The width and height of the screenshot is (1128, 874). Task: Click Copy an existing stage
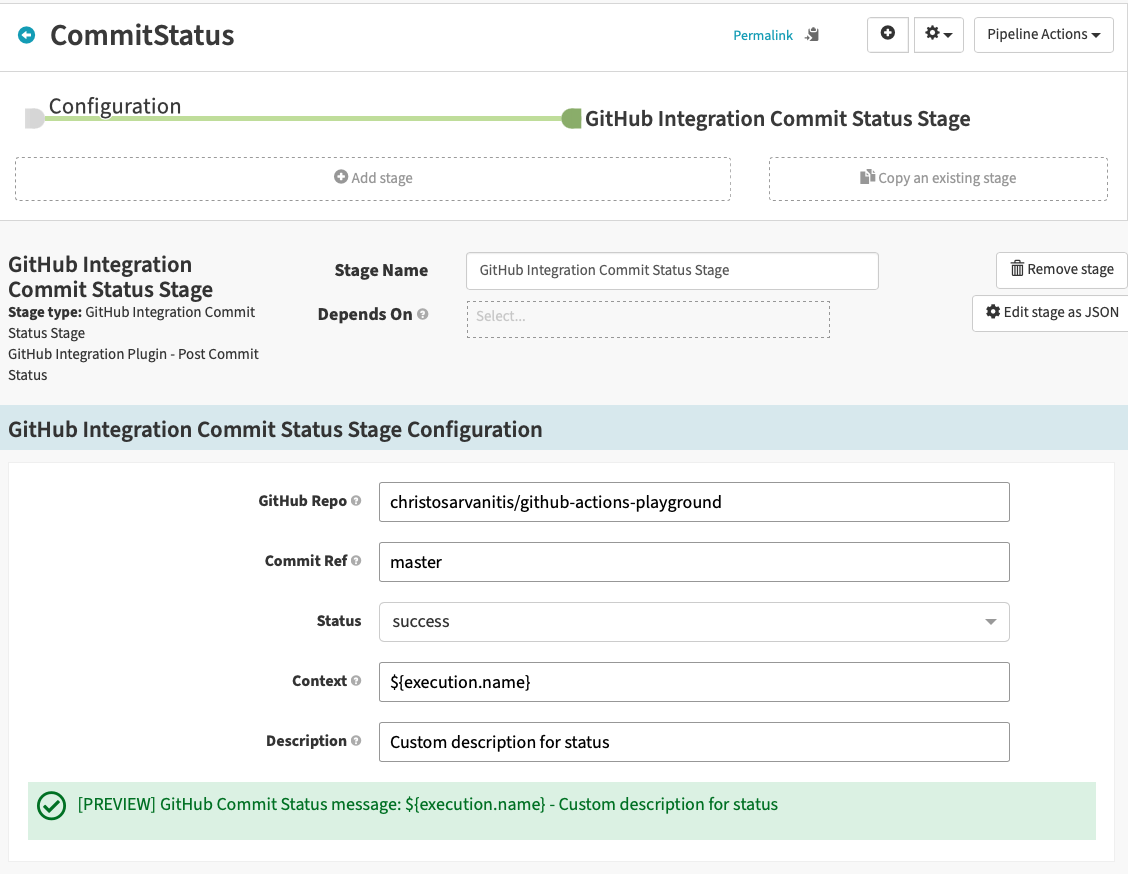pyautogui.click(x=938, y=178)
